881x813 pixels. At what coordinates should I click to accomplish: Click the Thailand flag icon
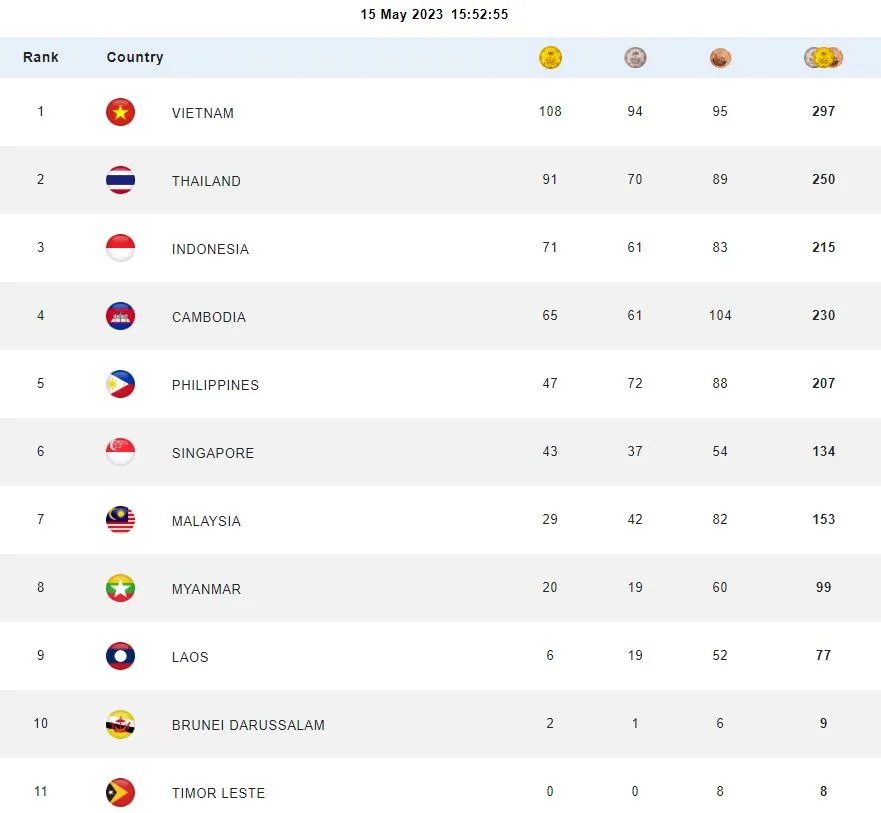[x=121, y=180]
